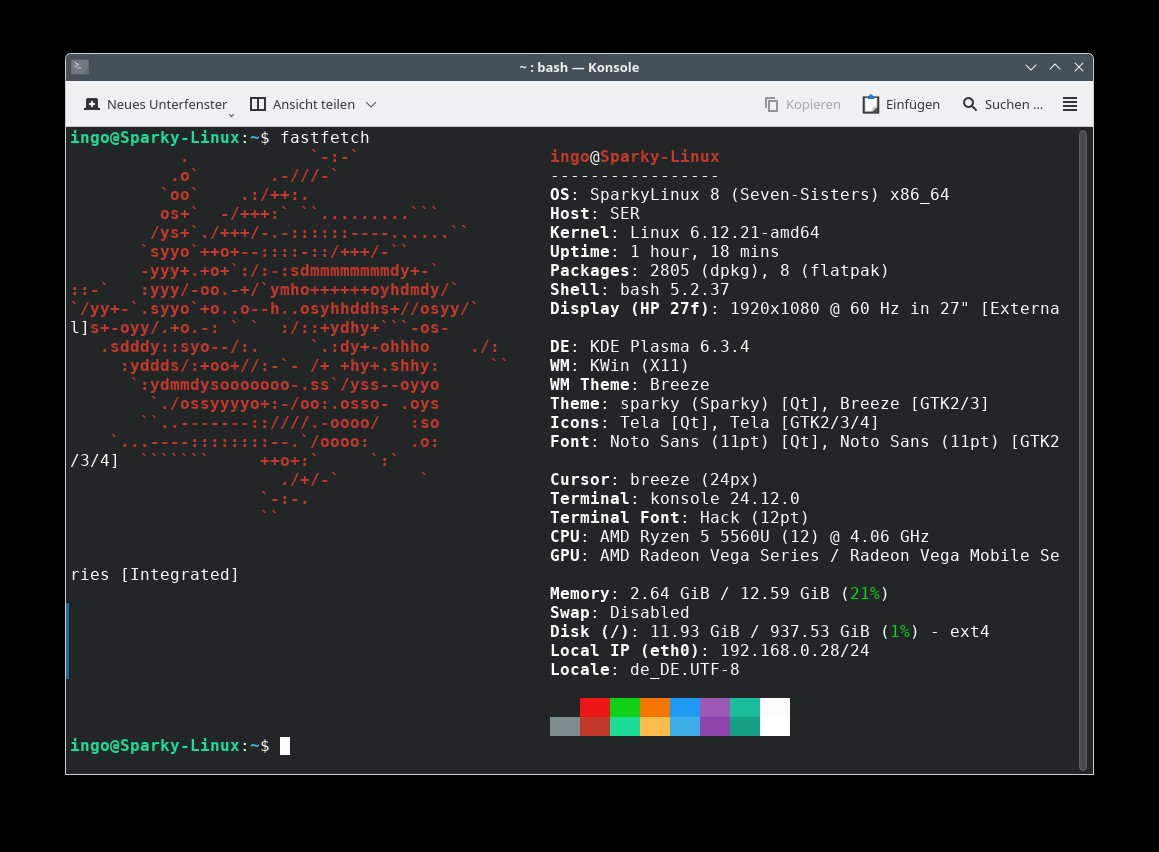
Task: Click the terminal vertical scrollbar
Action: (x=1083, y=451)
